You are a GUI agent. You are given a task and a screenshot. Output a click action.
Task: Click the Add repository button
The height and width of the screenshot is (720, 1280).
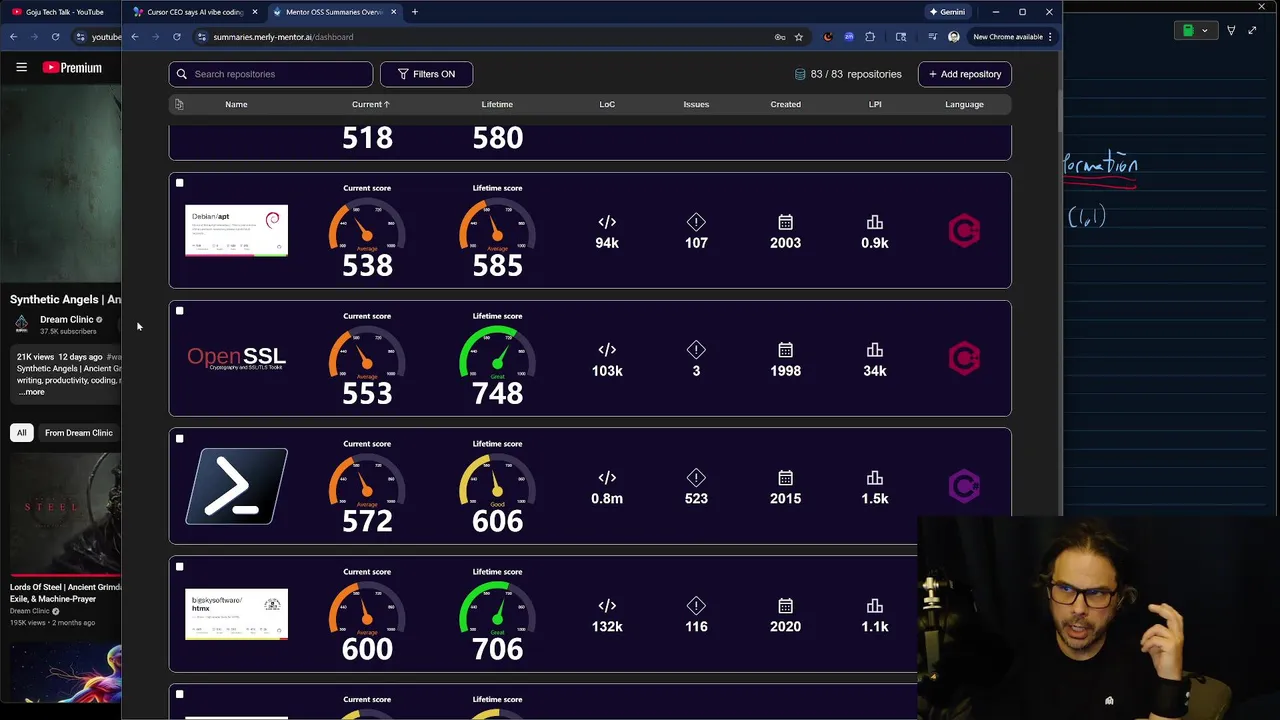point(965,74)
